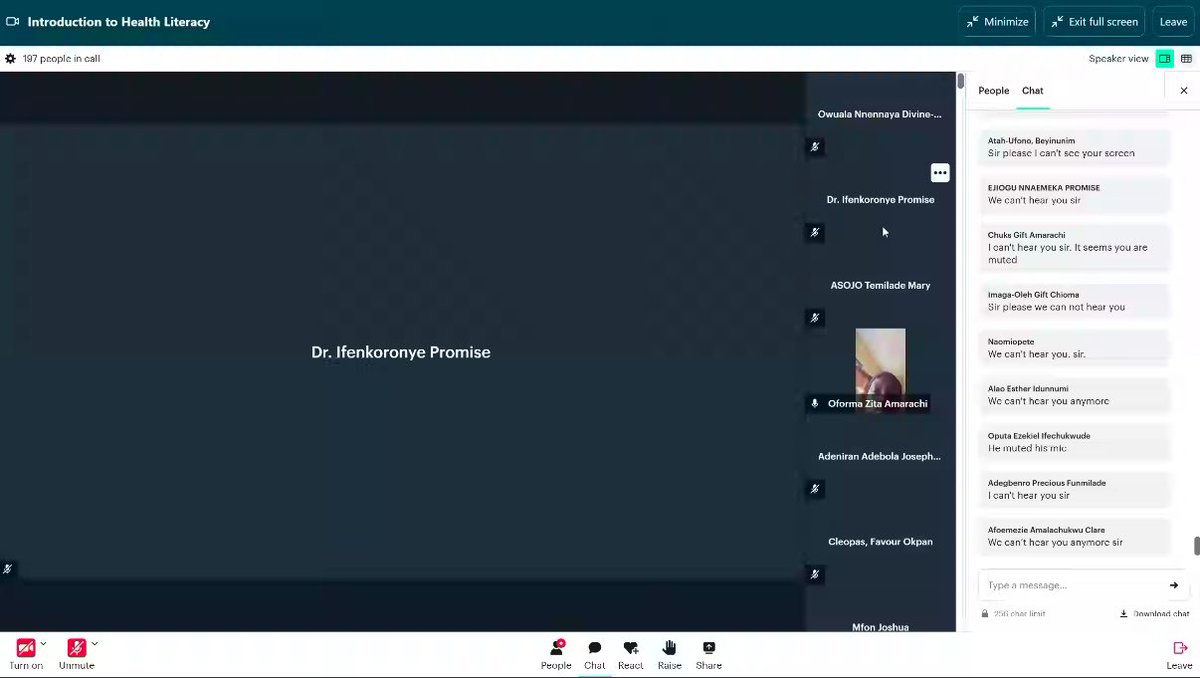Click chat message from Chuks Gift Amarachi
1200x678 pixels.
pyautogui.click(x=1074, y=247)
